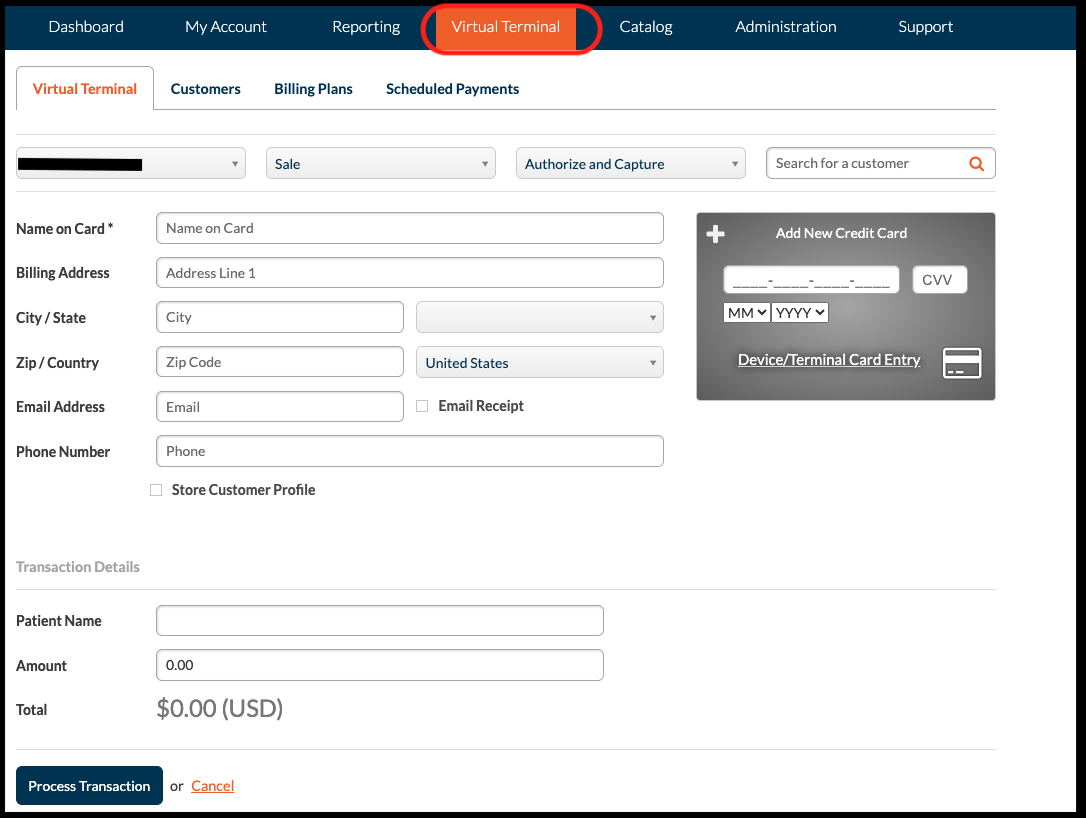Click the plus icon on credit card panel
Viewport: 1086px width, 818px height.
[716, 234]
